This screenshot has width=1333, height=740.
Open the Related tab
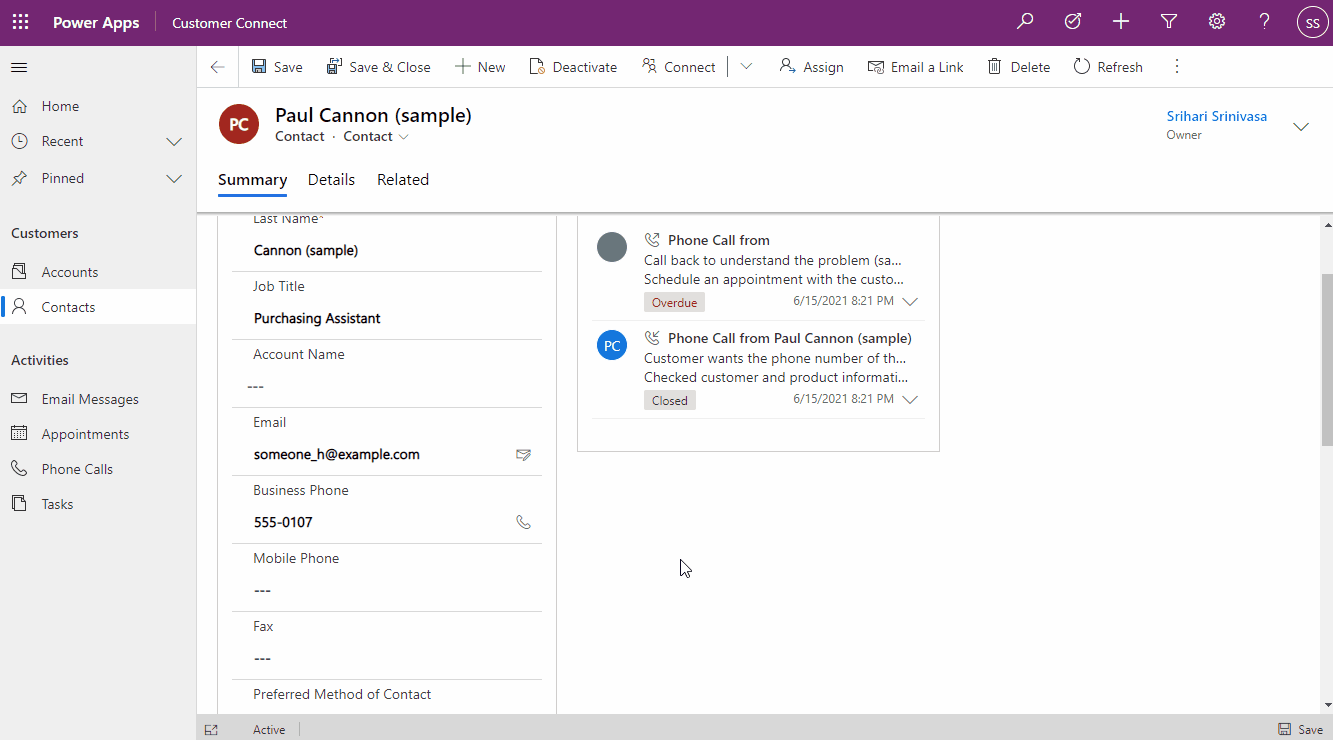403,180
